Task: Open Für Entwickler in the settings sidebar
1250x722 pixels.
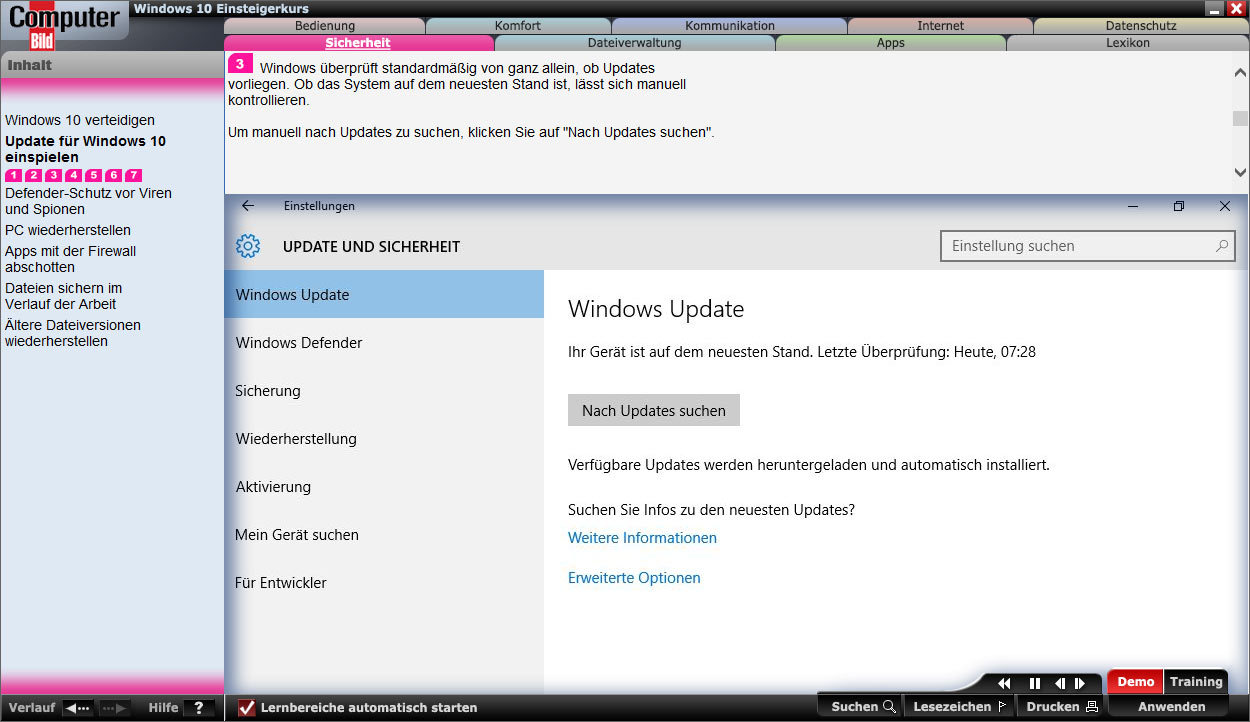Action: (384, 583)
